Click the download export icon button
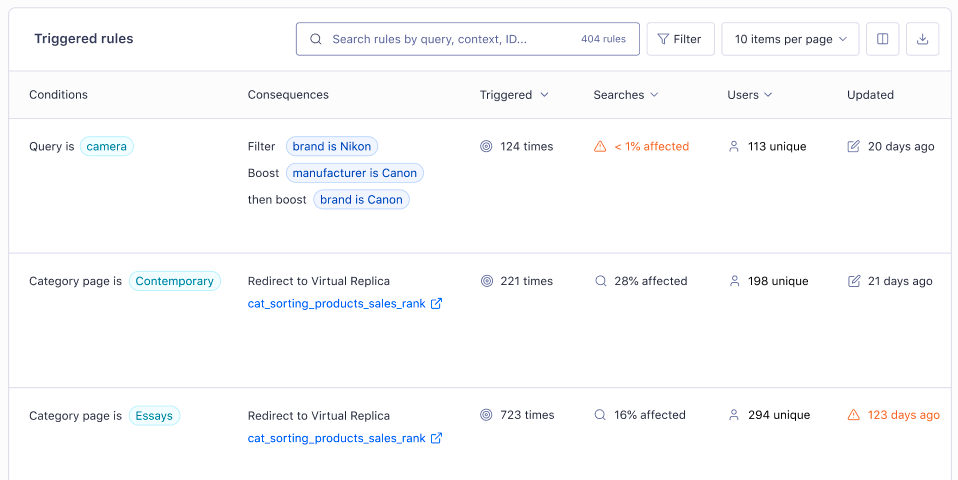This screenshot has height=480, width=958. point(922,39)
